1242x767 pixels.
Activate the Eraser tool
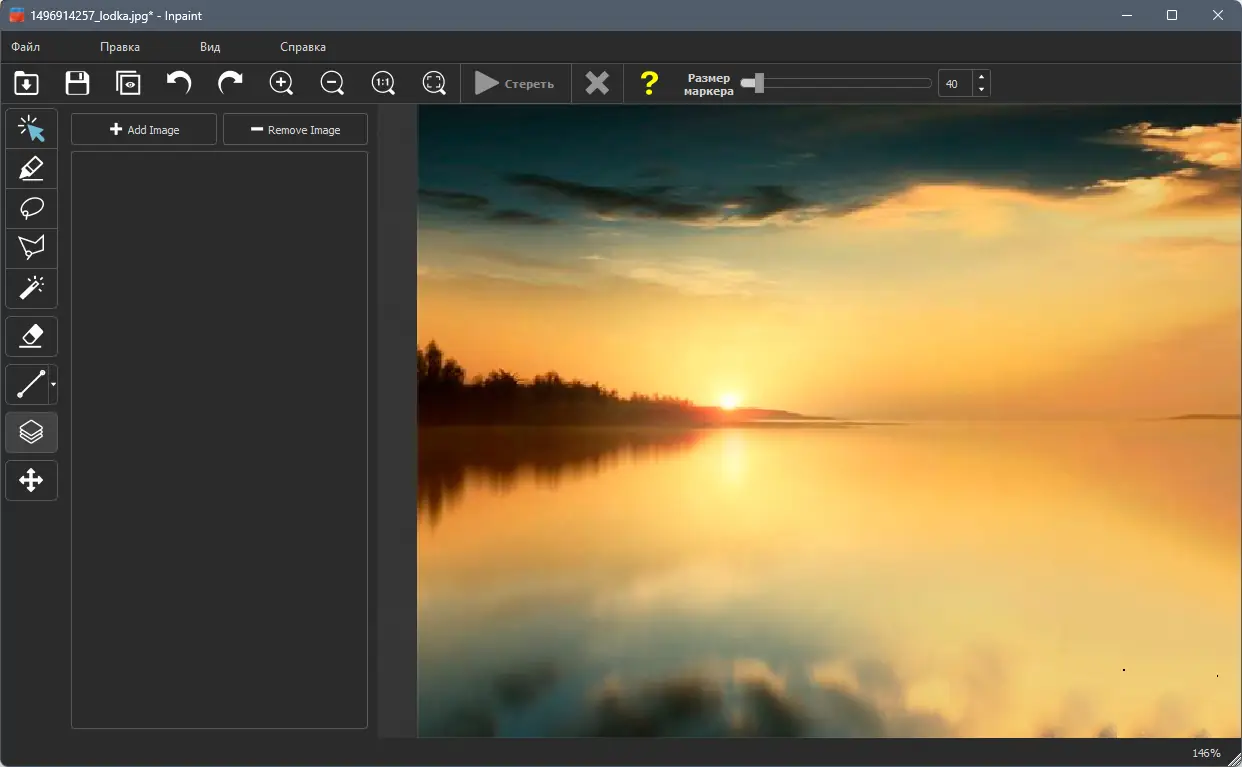[31, 336]
